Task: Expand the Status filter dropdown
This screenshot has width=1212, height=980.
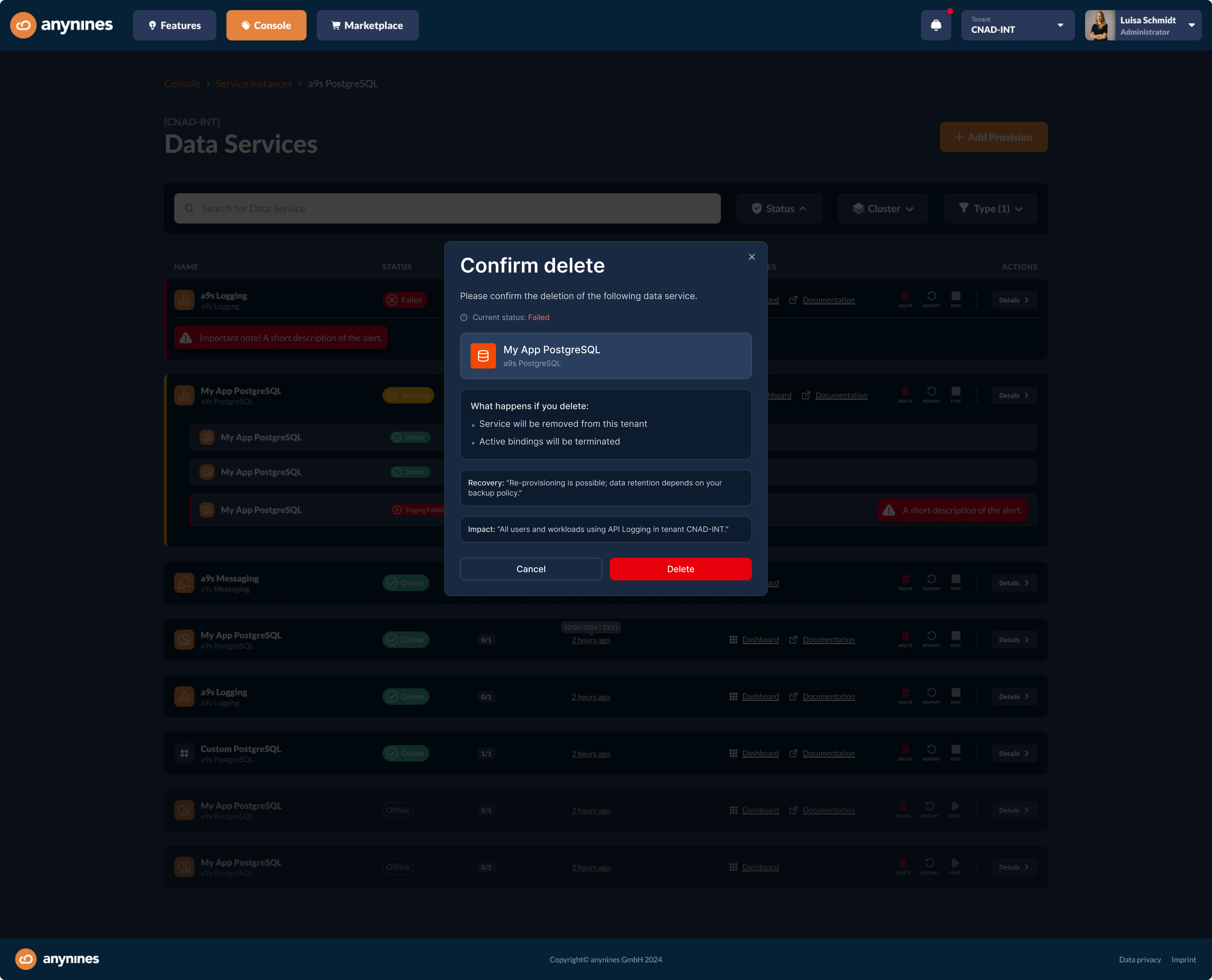Action: click(x=779, y=208)
